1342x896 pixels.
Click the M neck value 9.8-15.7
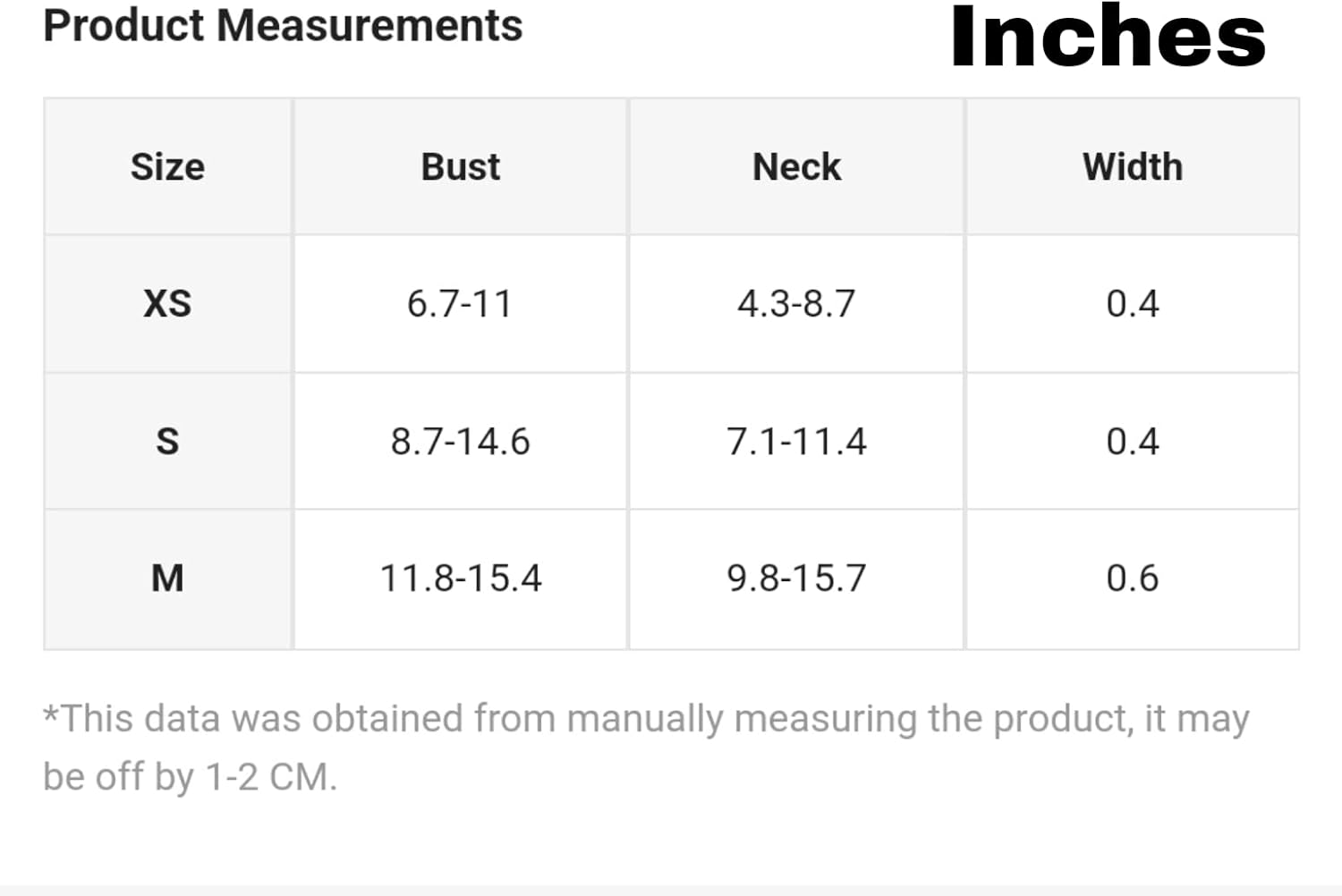pyautogui.click(x=796, y=579)
